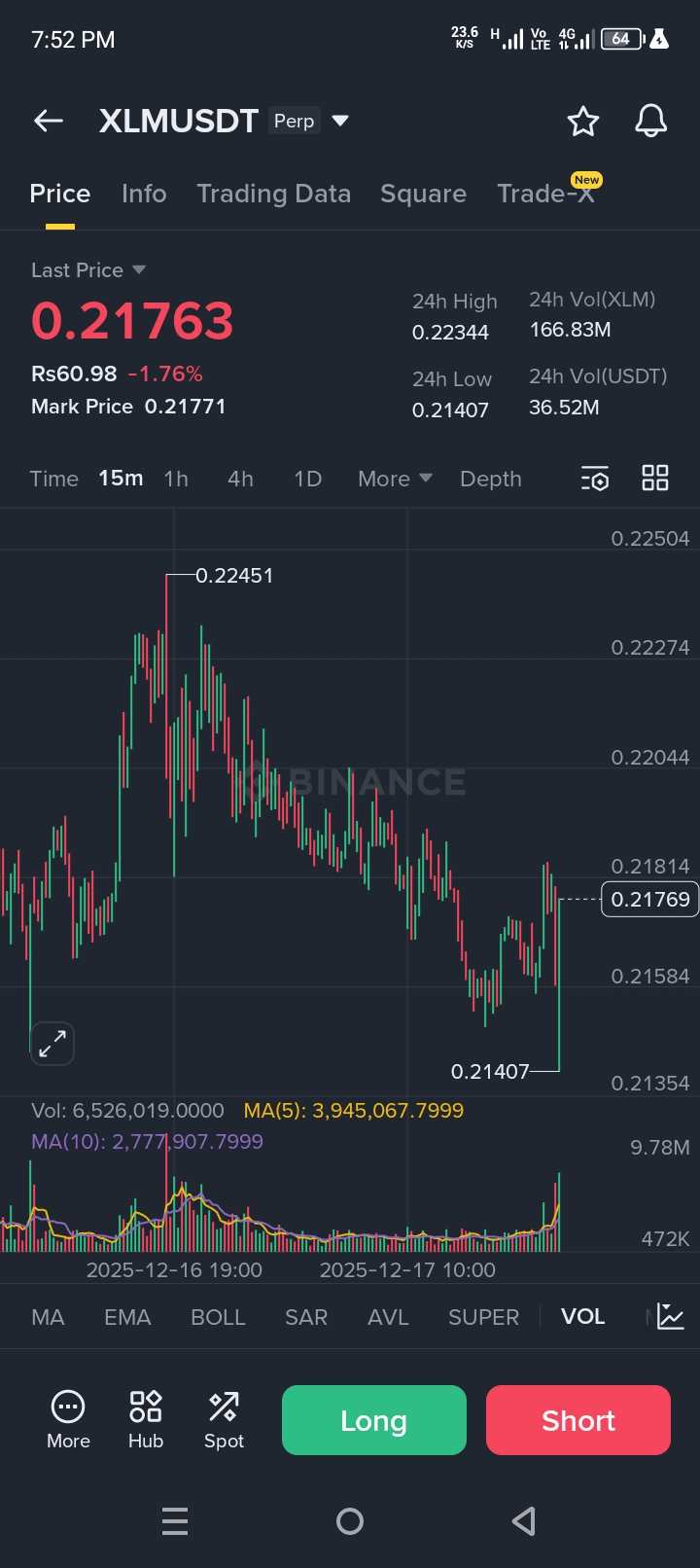Tap the Rs60.98 converted price
The image size is (700, 1568).
[x=74, y=374]
